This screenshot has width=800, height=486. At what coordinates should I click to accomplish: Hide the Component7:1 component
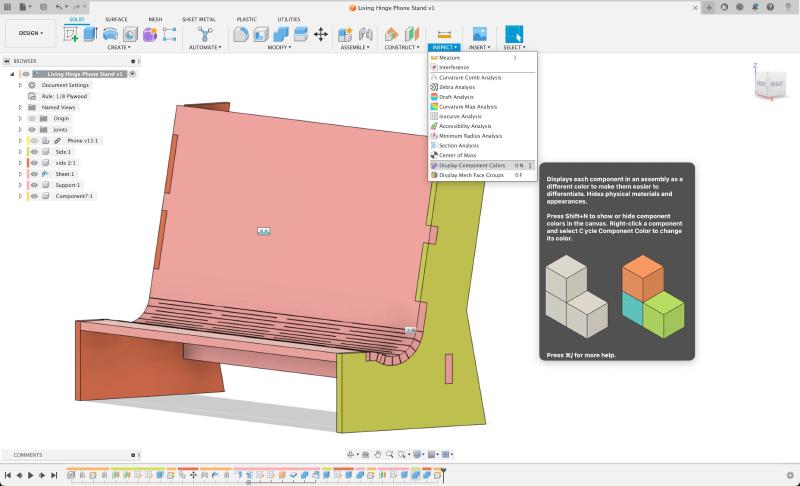34,196
